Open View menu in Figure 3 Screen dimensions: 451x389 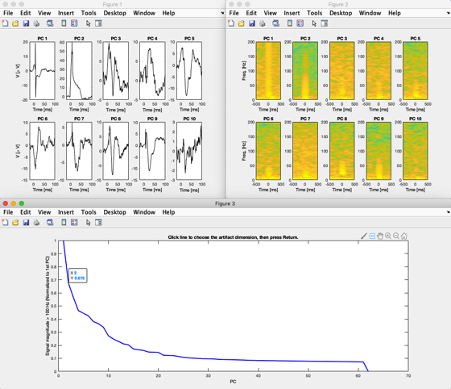[x=44, y=212]
